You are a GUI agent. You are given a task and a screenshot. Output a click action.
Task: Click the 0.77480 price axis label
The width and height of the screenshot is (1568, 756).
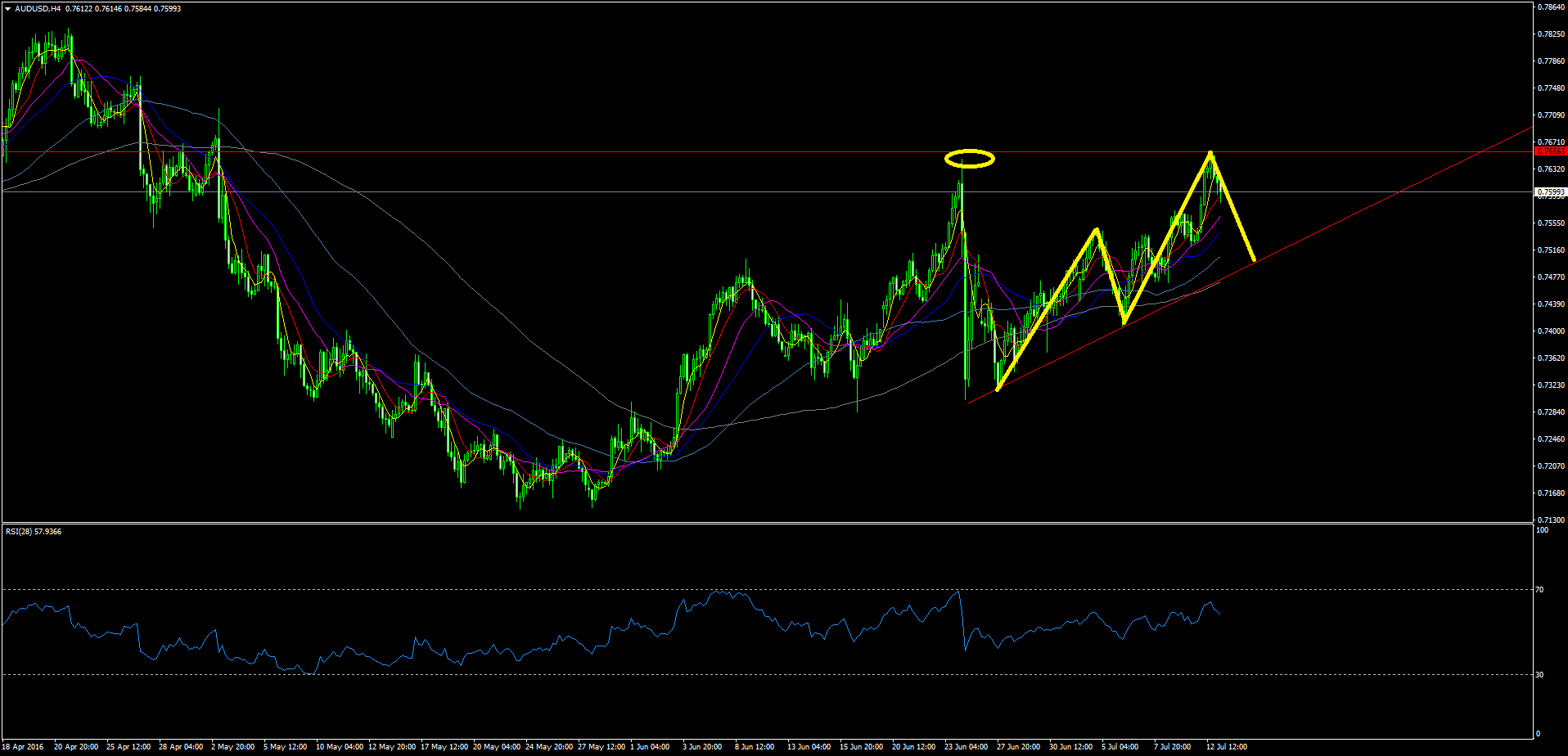coord(1552,88)
